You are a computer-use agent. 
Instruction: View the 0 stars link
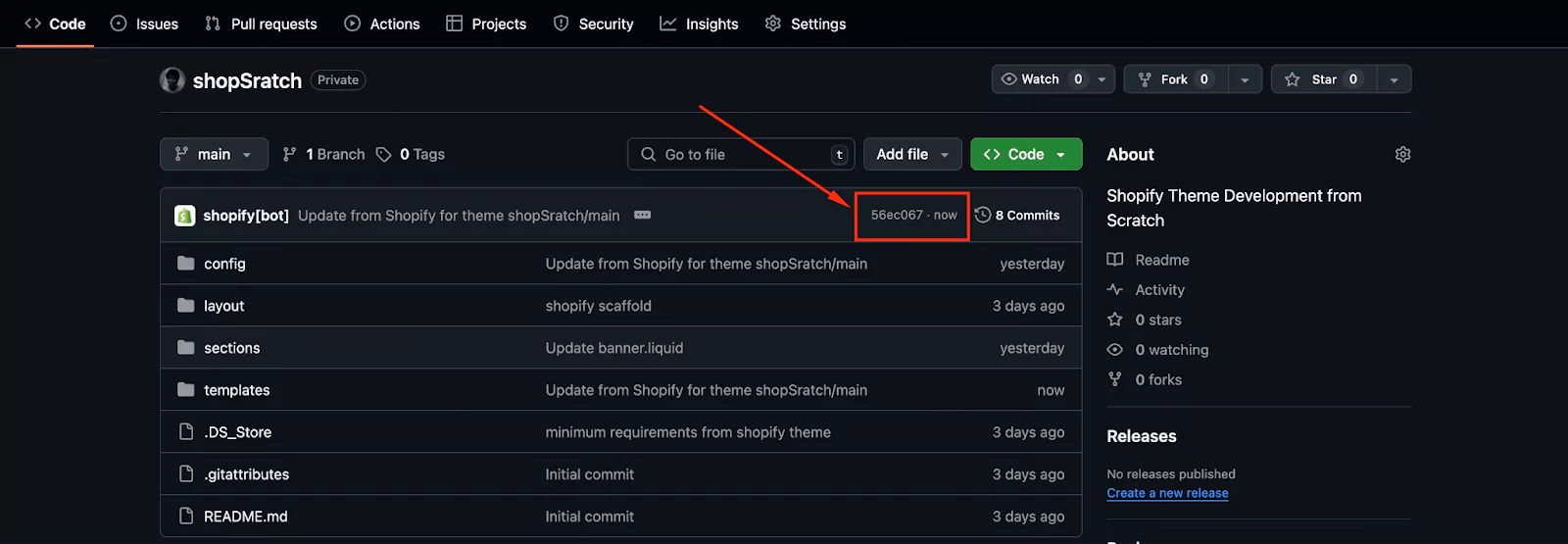(1145, 320)
